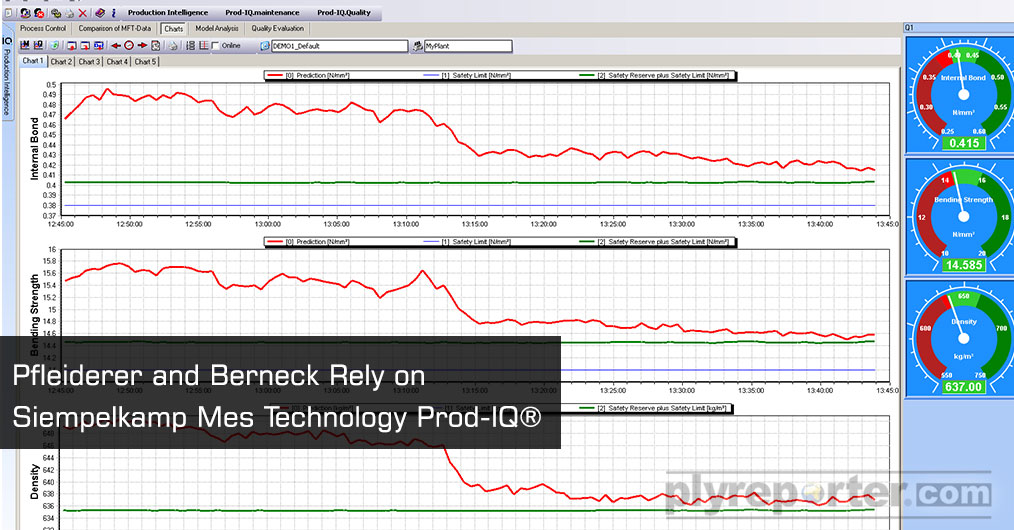This screenshot has height=530, width=1014.
Task: Click the user login icon without red badge
Action: tap(25, 13)
